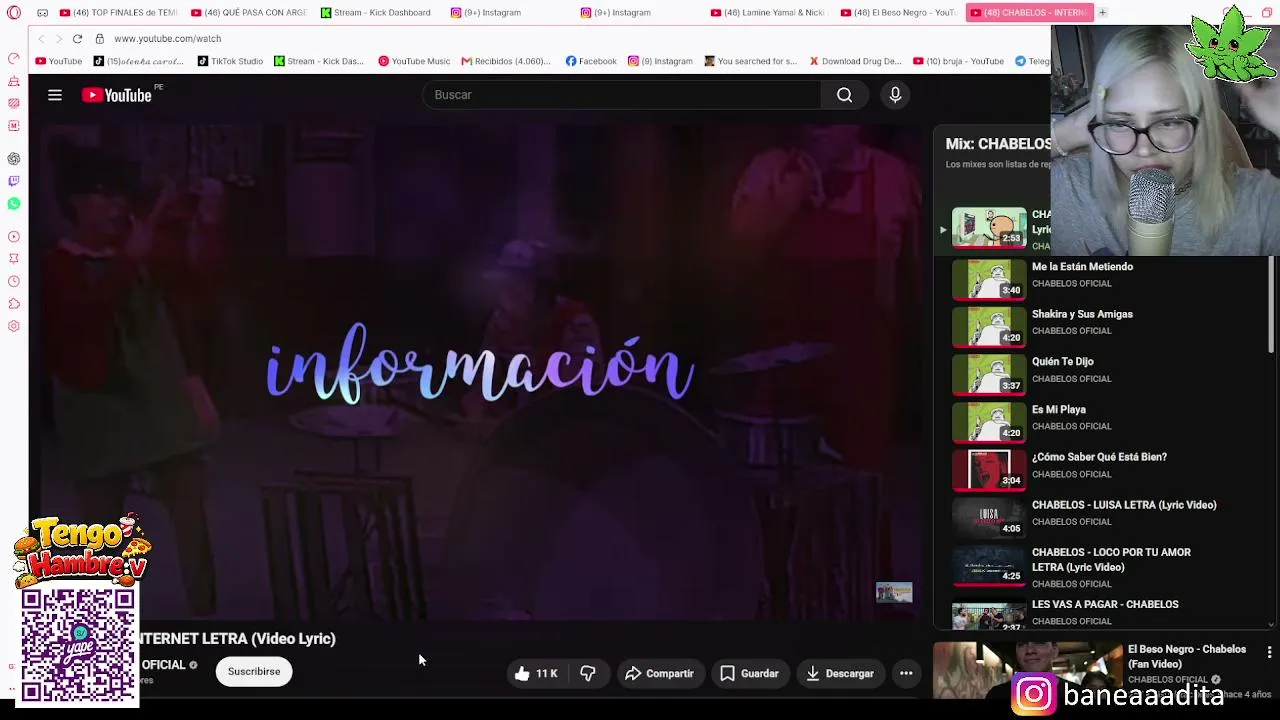1280x720 pixels.
Task: Start voice search with the microphone
Action: coord(895,95)
